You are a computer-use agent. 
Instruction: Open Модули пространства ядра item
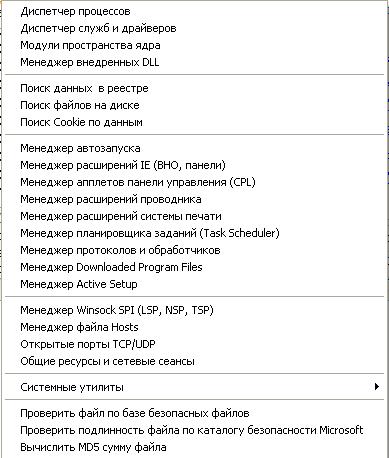(194, 46)
